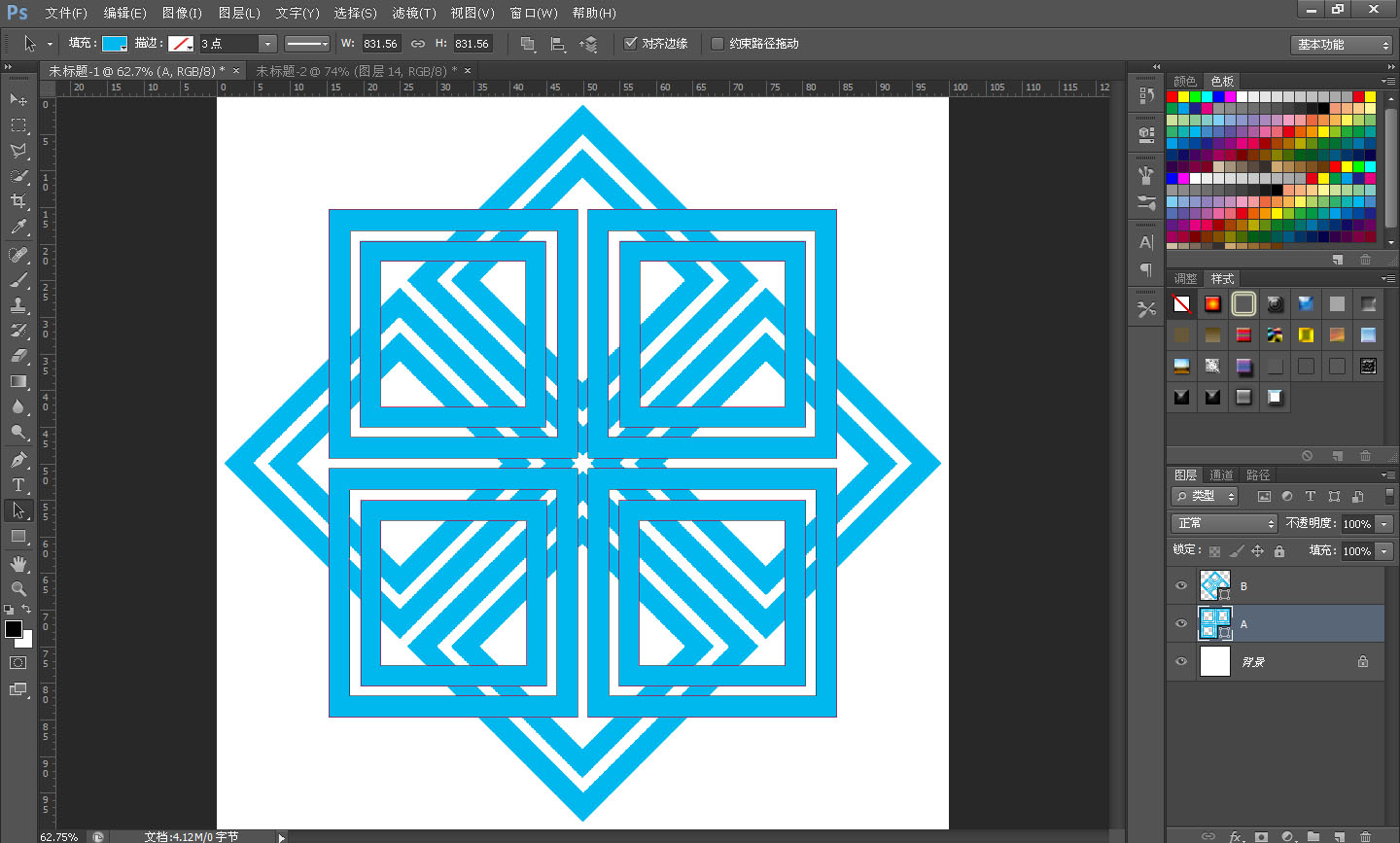The width and height of the screenshot is (1400, 843).
Task: Enable constrain path dragging checkbox
Action: [x=717, y=44]
